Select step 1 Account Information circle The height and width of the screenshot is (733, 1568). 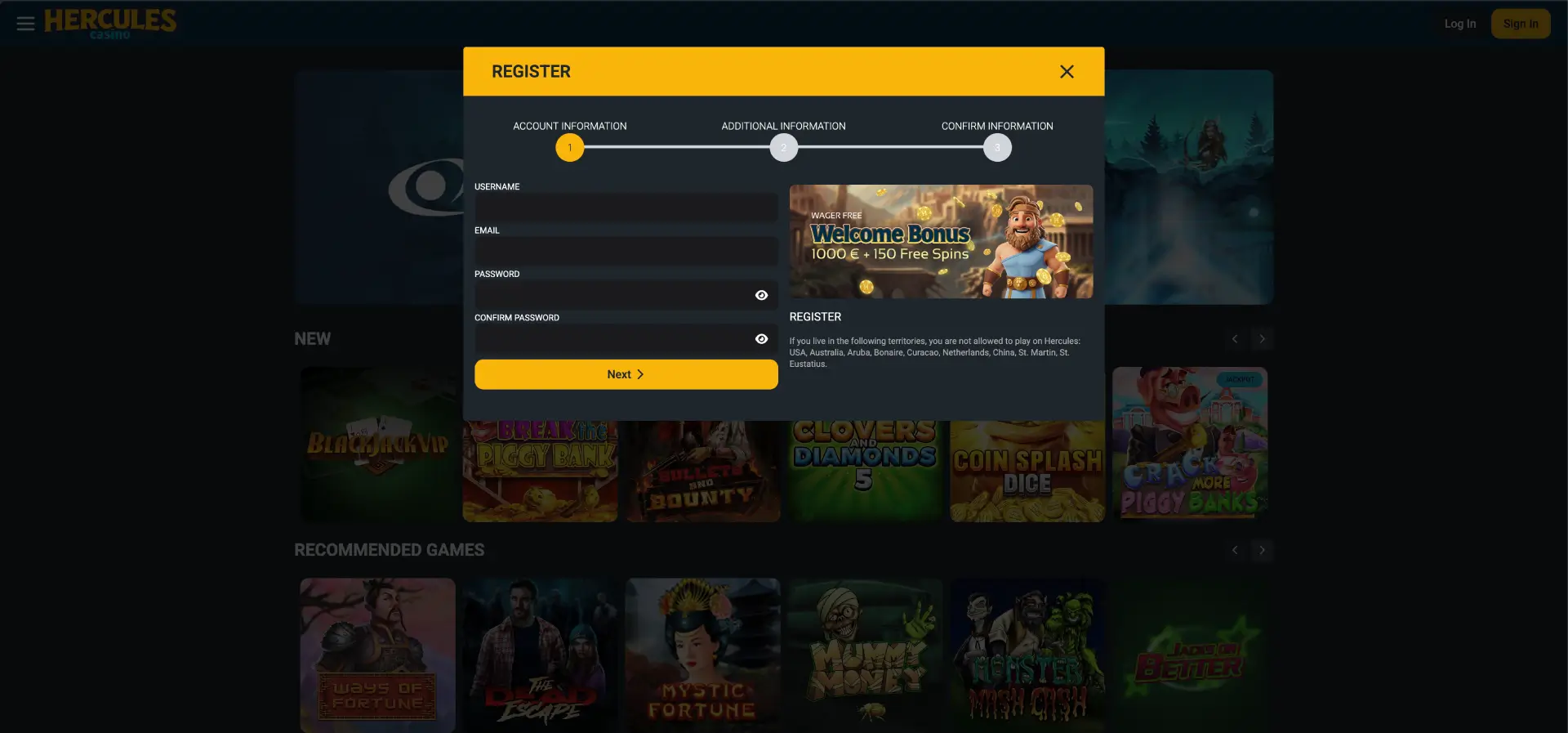570,148
